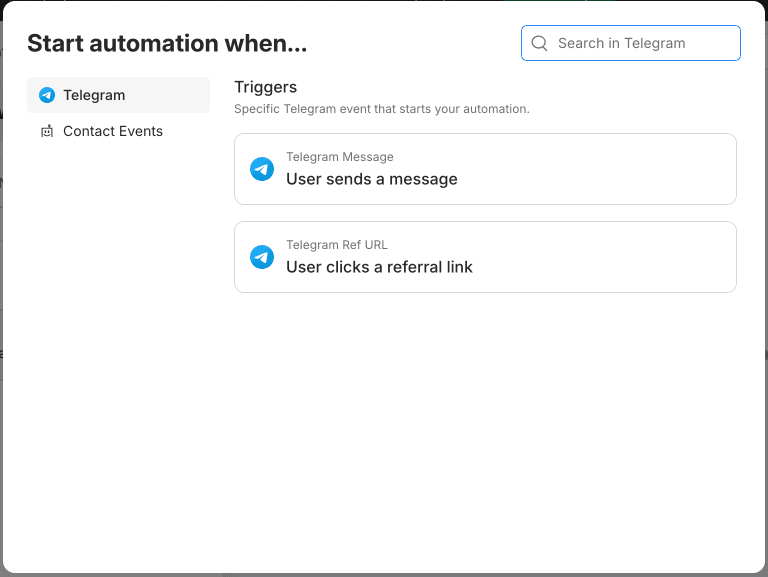Open the Contact Events category

(x=119, y=131)
